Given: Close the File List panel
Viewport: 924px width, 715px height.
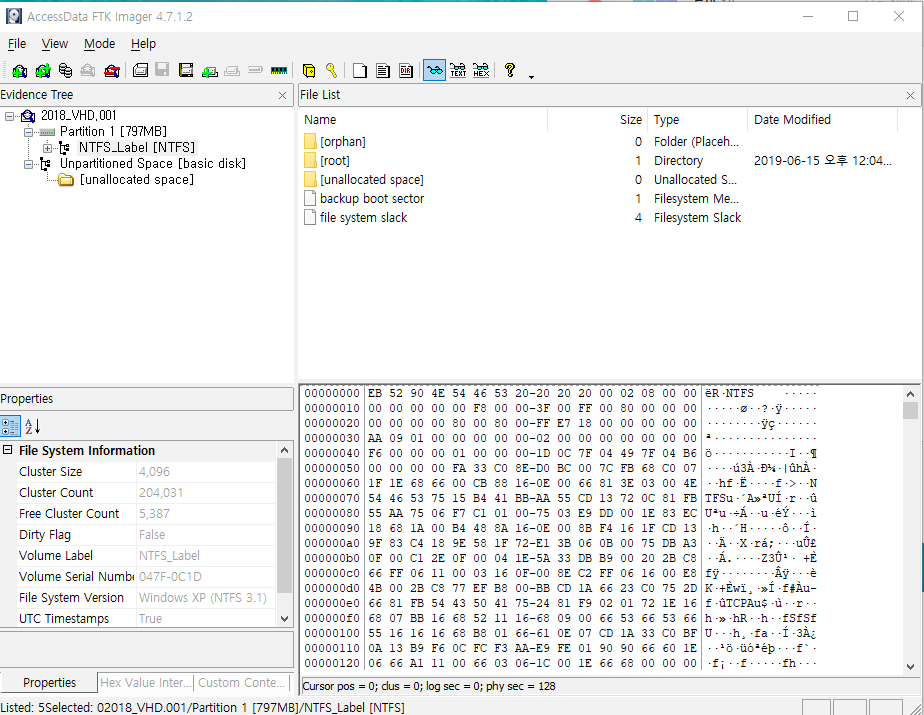Looking at the screenshot, I should click(x=910, y=95).
